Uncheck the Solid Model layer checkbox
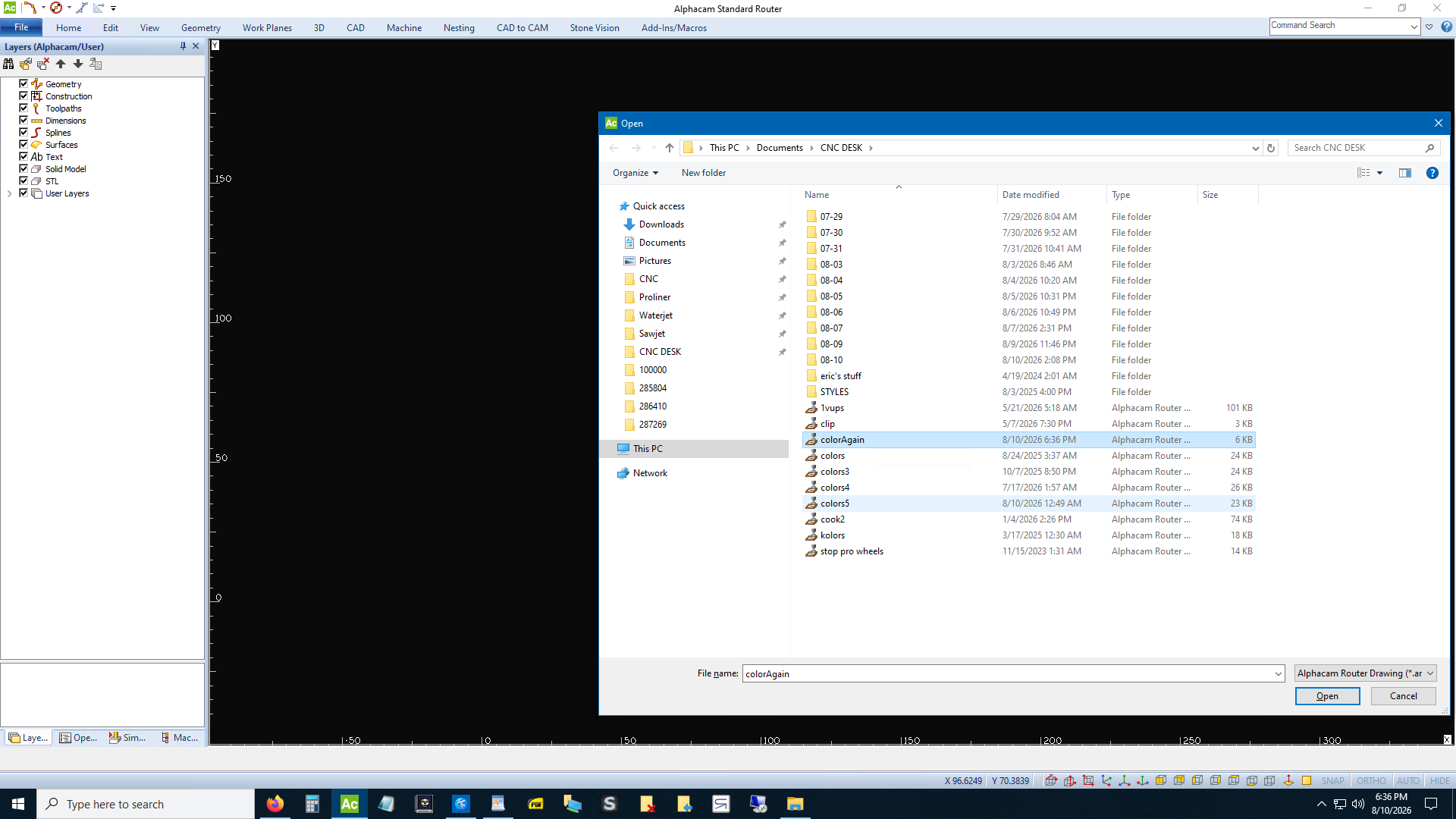Viewport: 1456px width, 819px height. pos(24,169)
